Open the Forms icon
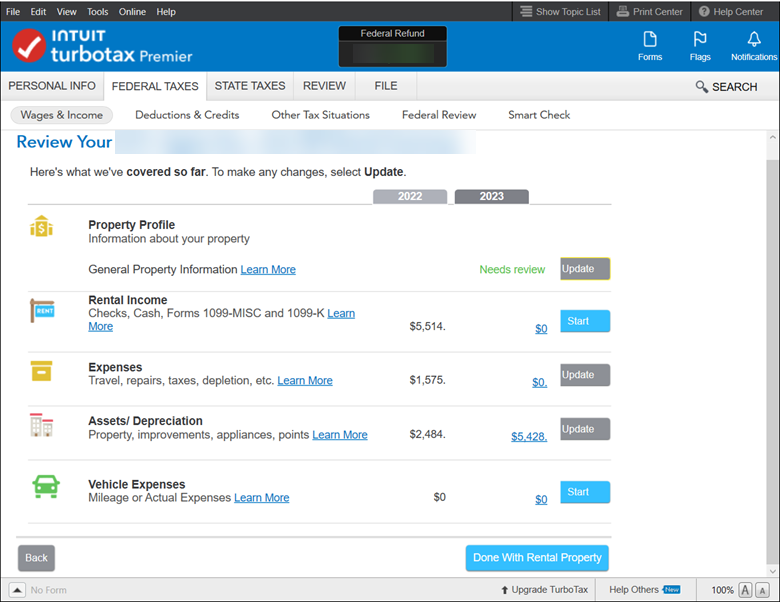Image resolution: width=780 pixels, height=602 pixels. (650, 46)
